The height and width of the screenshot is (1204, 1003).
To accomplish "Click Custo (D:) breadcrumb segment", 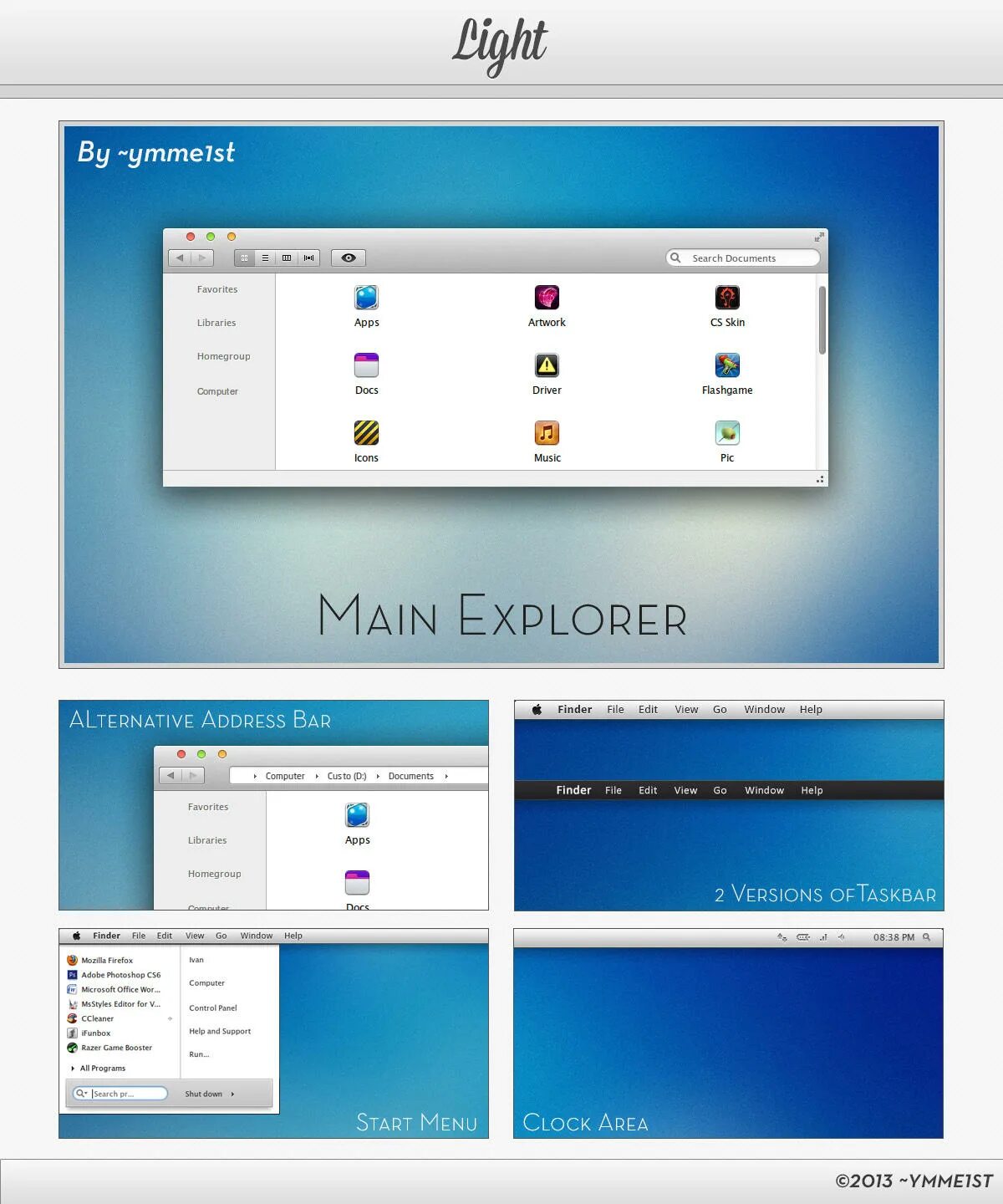I will 347,776.
